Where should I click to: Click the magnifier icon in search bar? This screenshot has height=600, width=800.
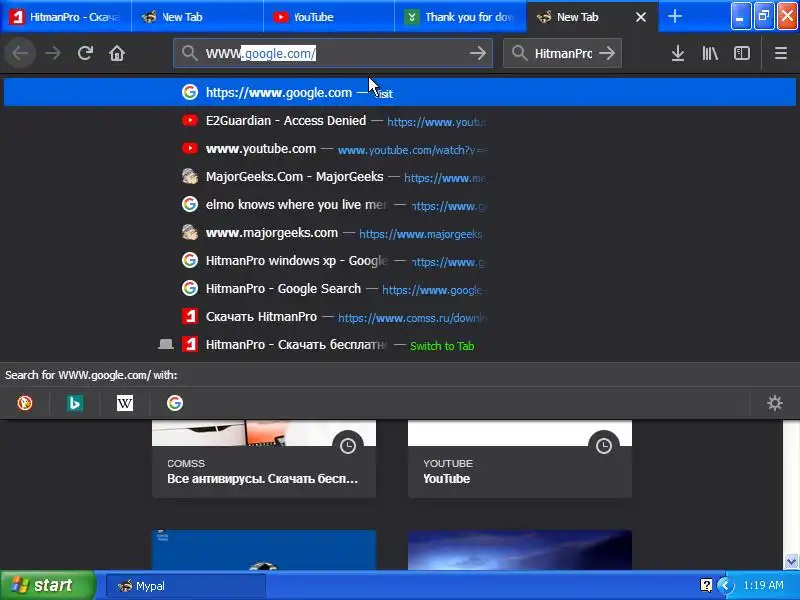(519, 53)
